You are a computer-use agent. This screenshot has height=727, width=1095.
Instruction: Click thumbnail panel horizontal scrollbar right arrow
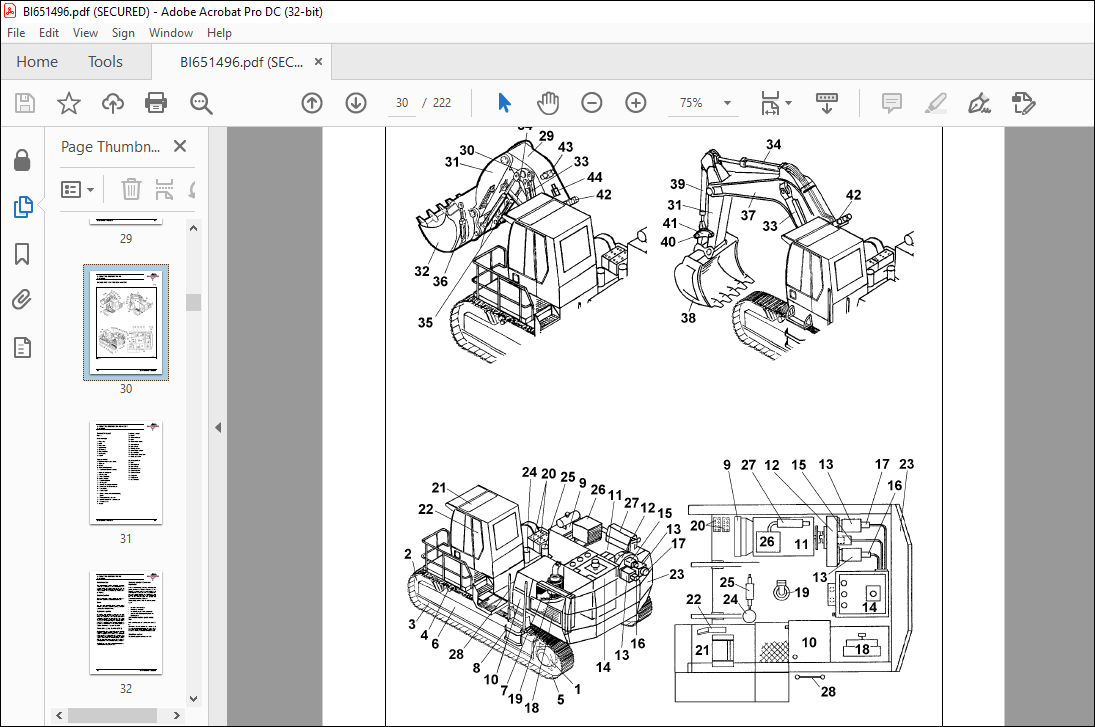tap(177, 715)
